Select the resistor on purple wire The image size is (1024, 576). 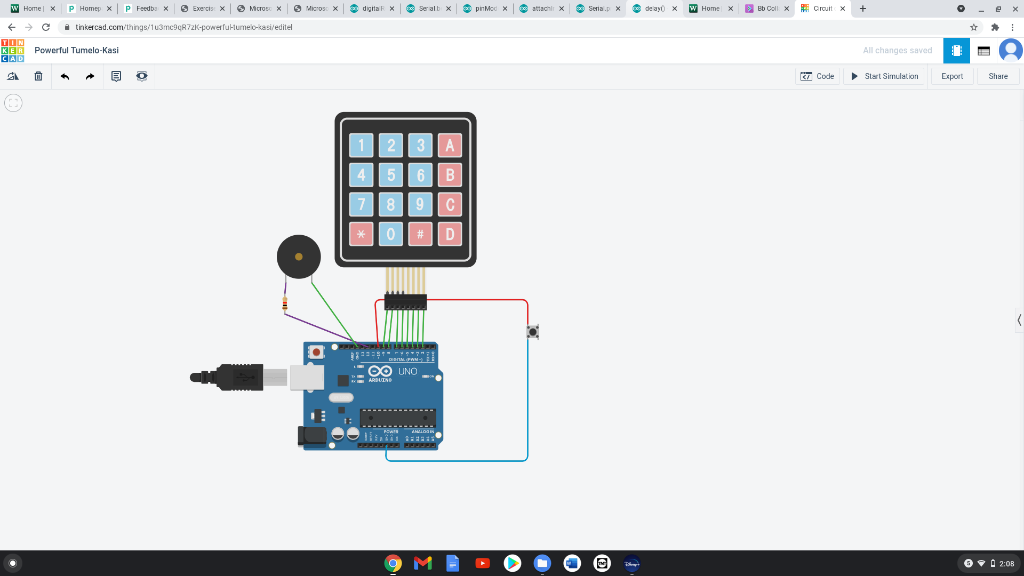tap(285, 304)
